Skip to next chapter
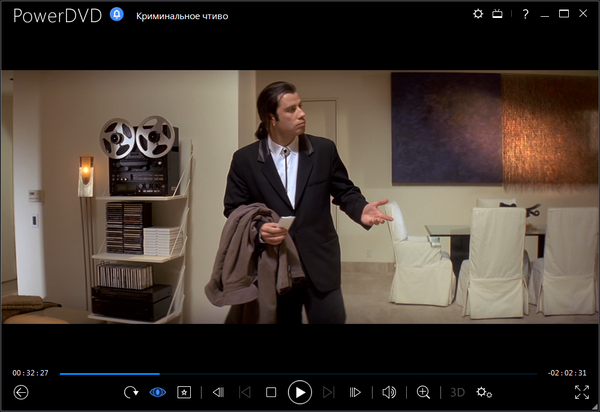The height and width of the screenshot is (412, 600). coord(328,392)
